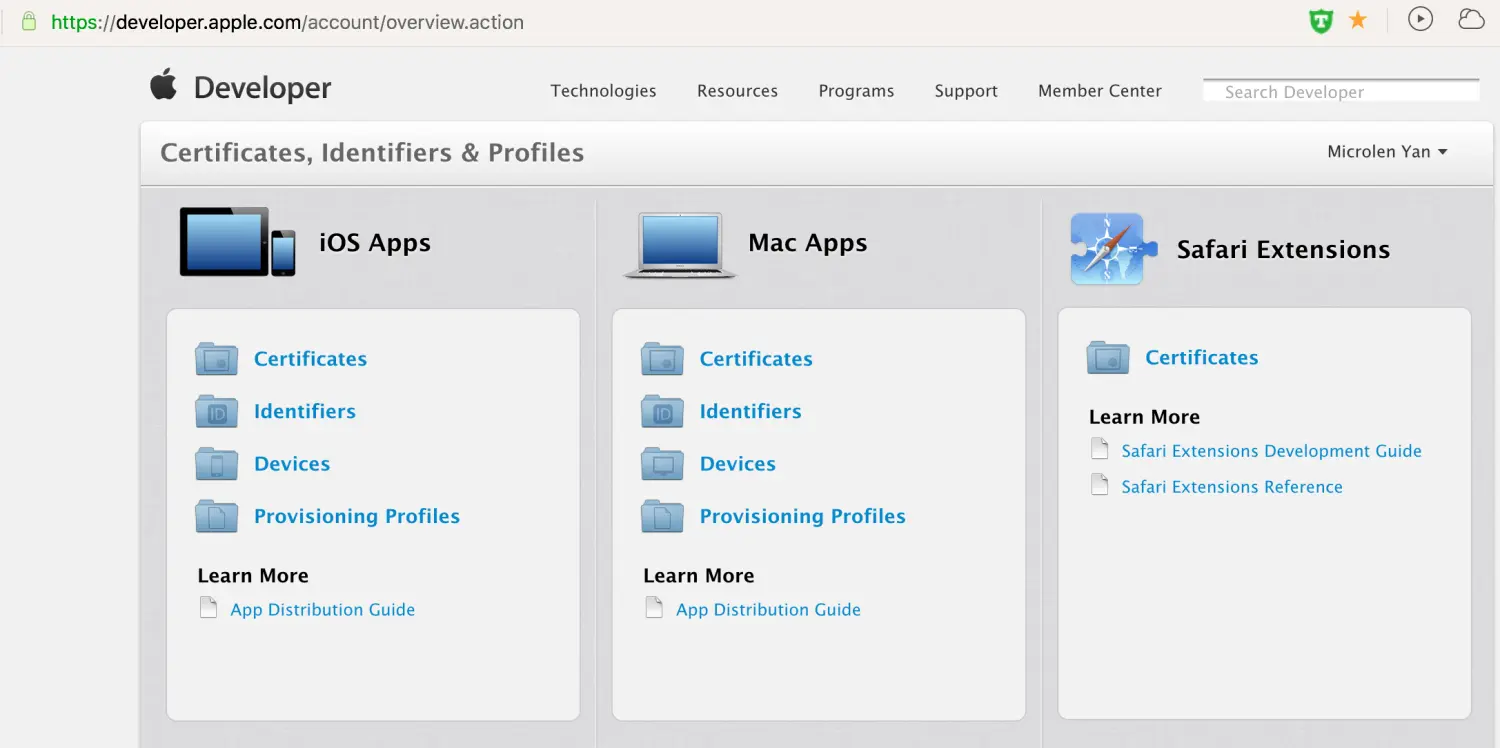The image size is (1500, 748).
Task: Open iOS Apps Provisioning Profiles folder icon
Action: 216,516
